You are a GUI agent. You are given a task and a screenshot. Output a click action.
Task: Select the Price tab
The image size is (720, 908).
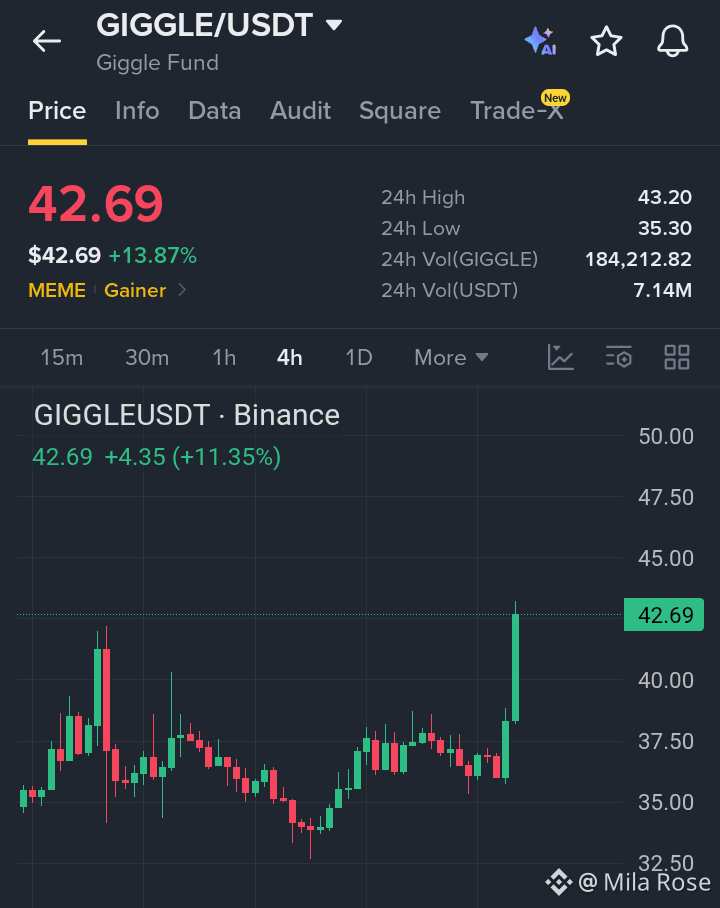pos(57,111)
